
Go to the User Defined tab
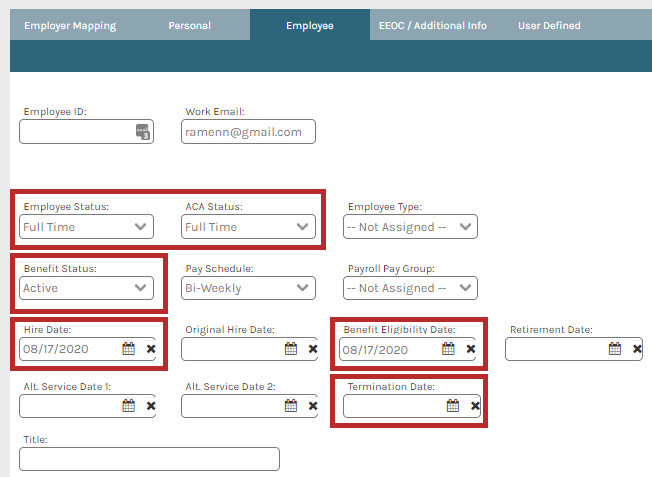[x=549, y=25]
